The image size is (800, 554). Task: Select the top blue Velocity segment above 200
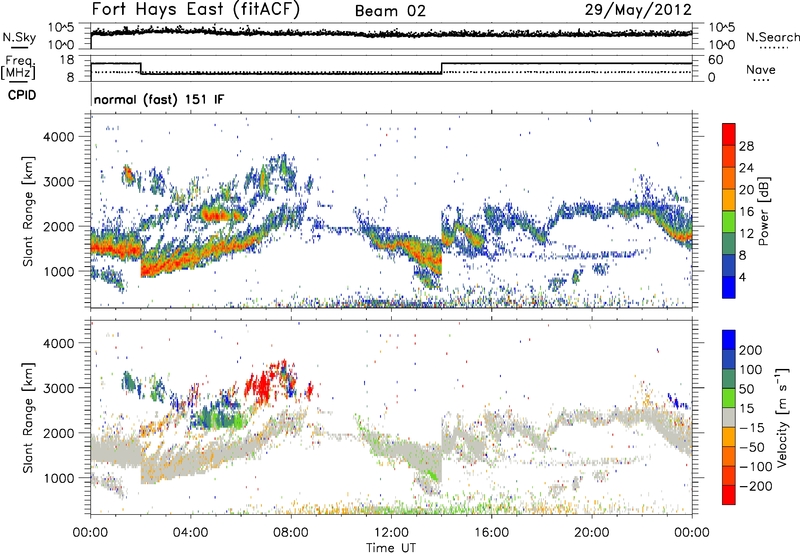729,340
